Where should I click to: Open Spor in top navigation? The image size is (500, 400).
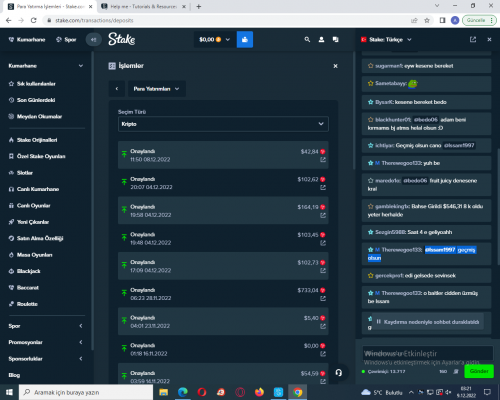(66, 40)
